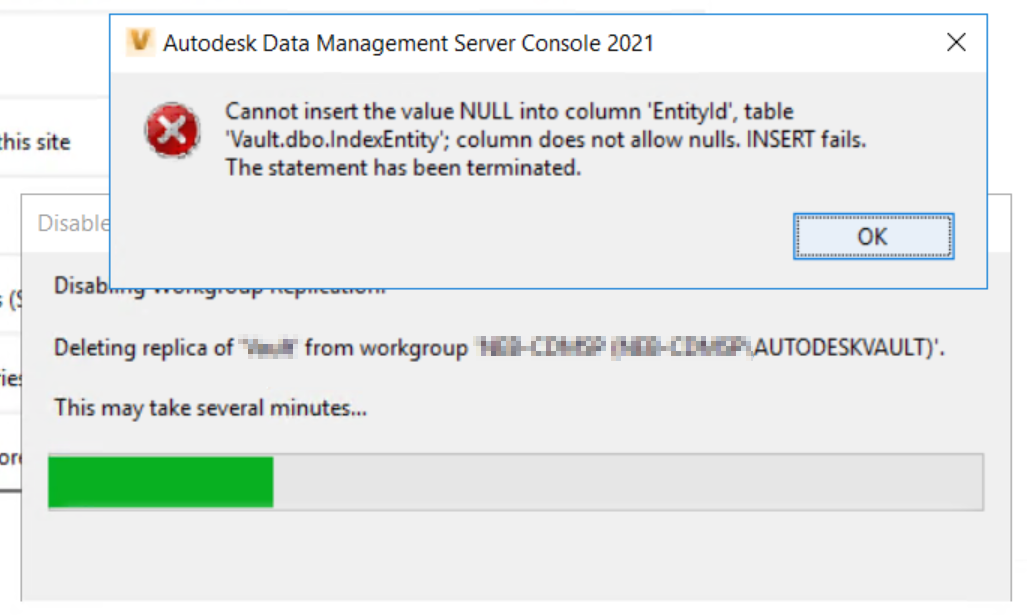Click the 'from workgroup' words in status line

coord(385,349)
